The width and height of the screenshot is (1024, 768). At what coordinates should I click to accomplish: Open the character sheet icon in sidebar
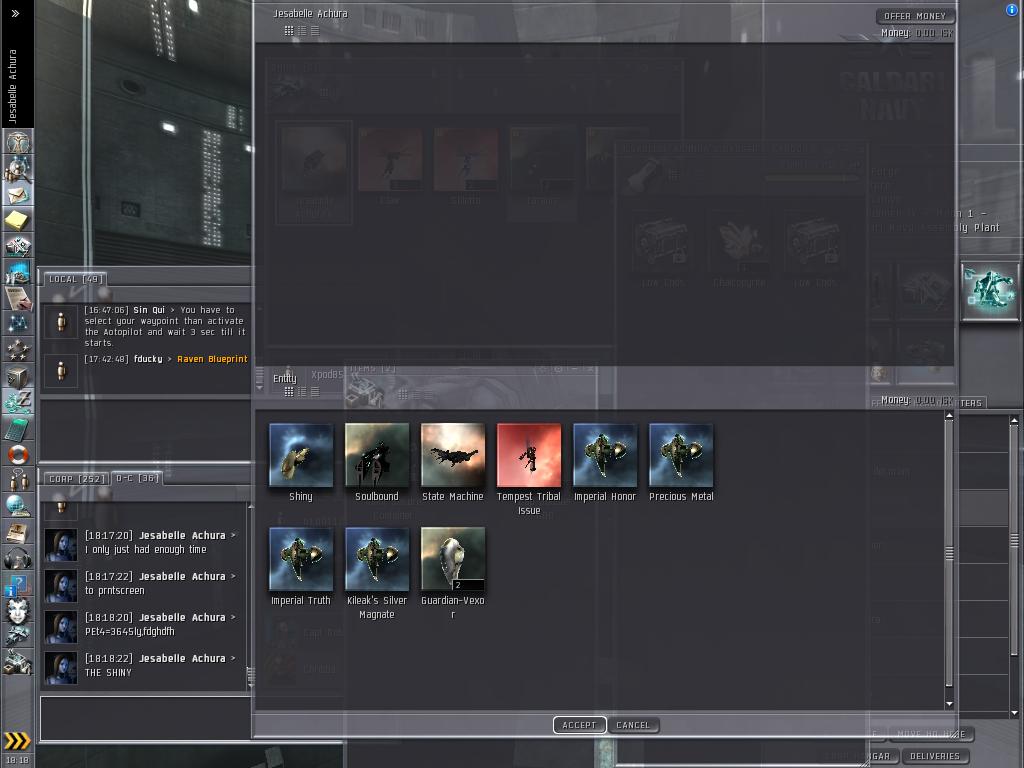point(18,142)
